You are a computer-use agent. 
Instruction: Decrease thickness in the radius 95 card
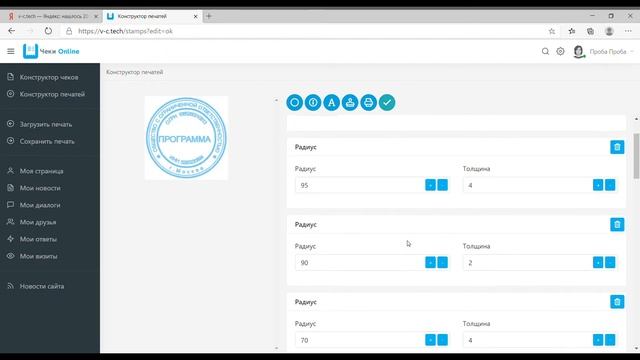point(610,185)
